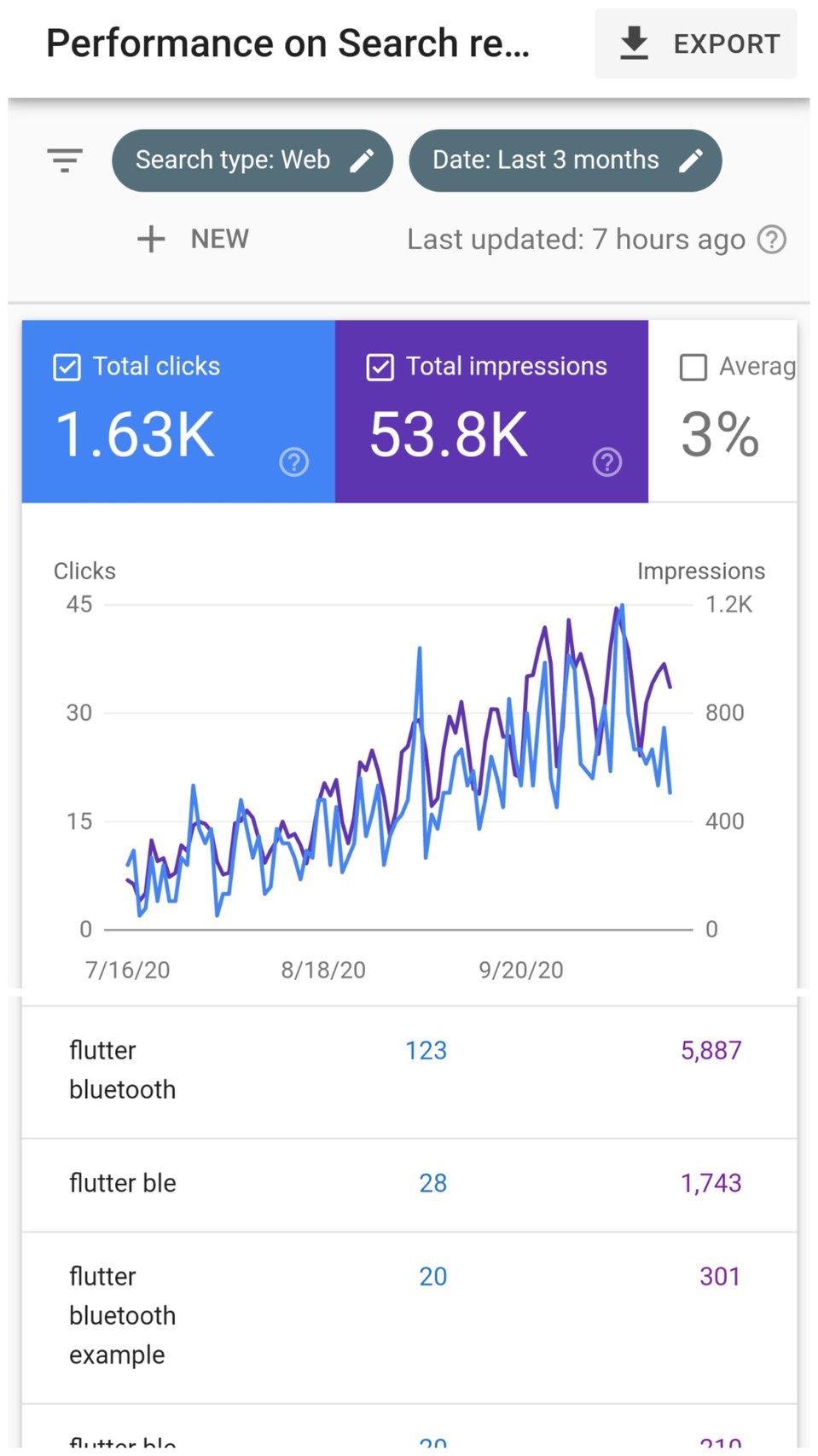818x1456 pixels.
Task: Show help for Total clicks metric
Action: coord(294,462)
